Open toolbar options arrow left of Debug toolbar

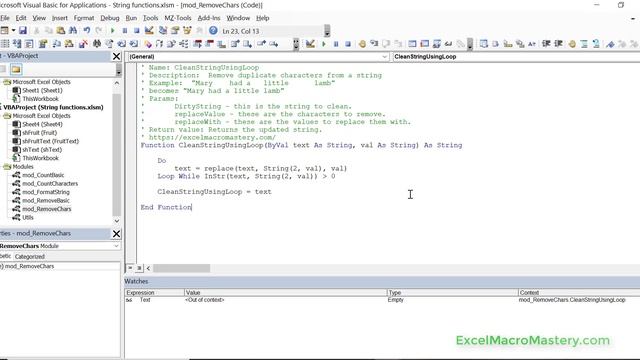tap(296, 44)
